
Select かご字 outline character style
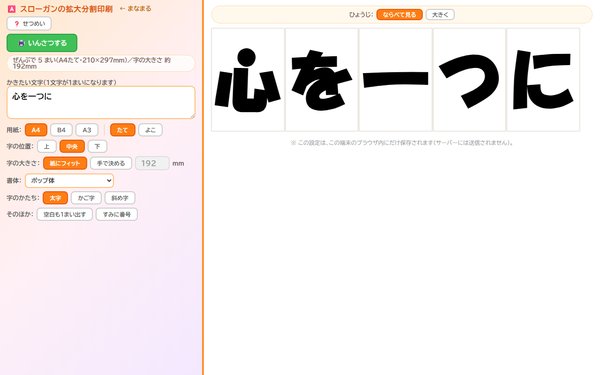pyautogui.click(x=86, y=198)
